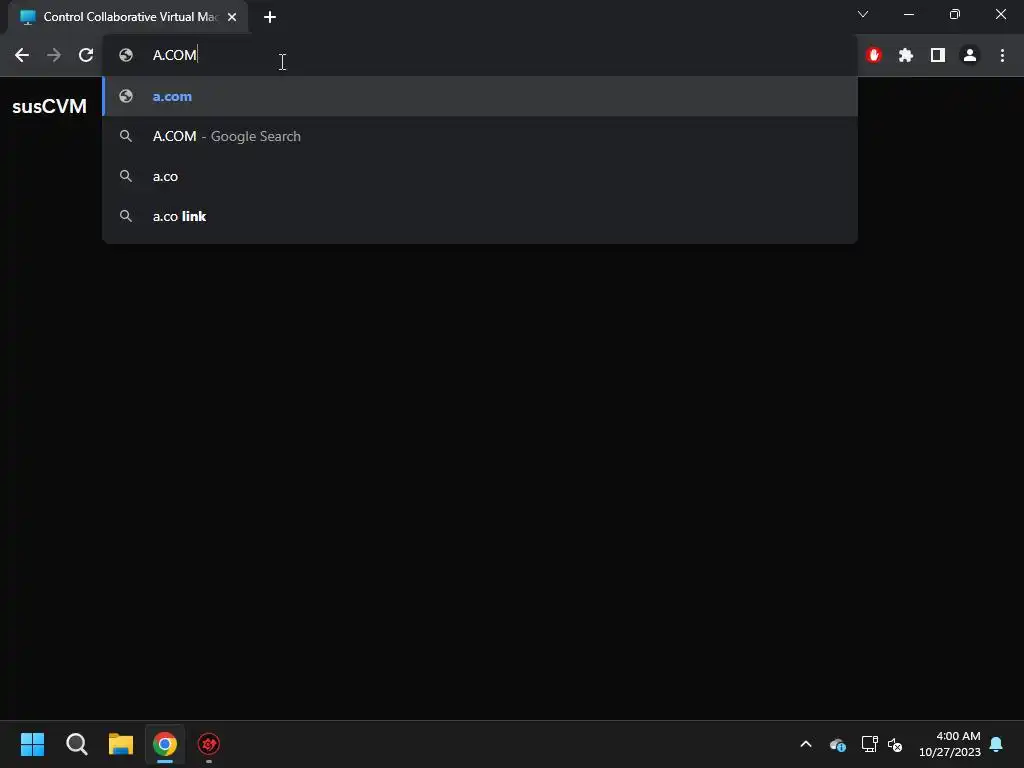Restore down the Chrome window

coord(955,14)
